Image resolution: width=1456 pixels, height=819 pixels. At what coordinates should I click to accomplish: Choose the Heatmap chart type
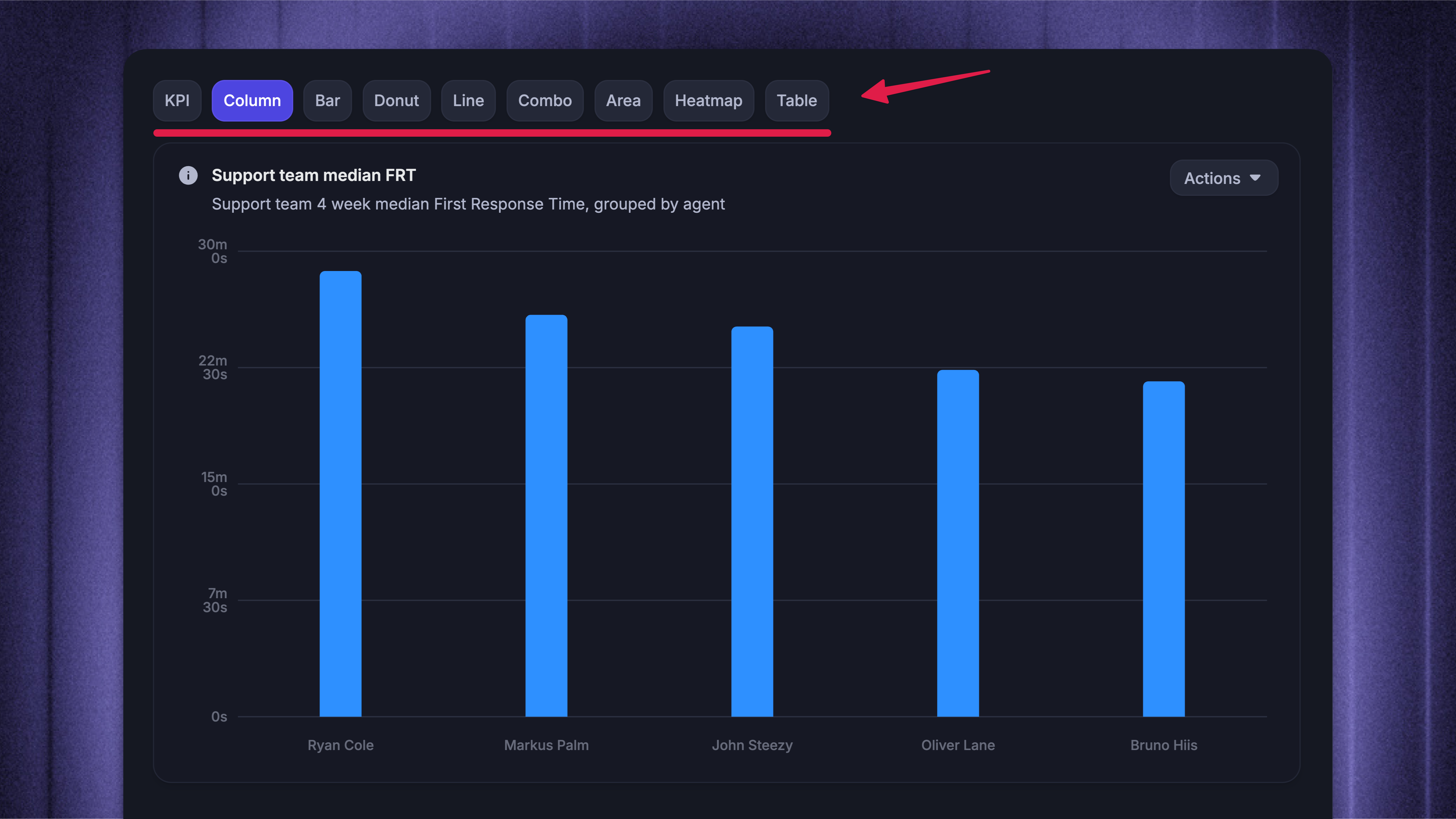pos(708,101)
